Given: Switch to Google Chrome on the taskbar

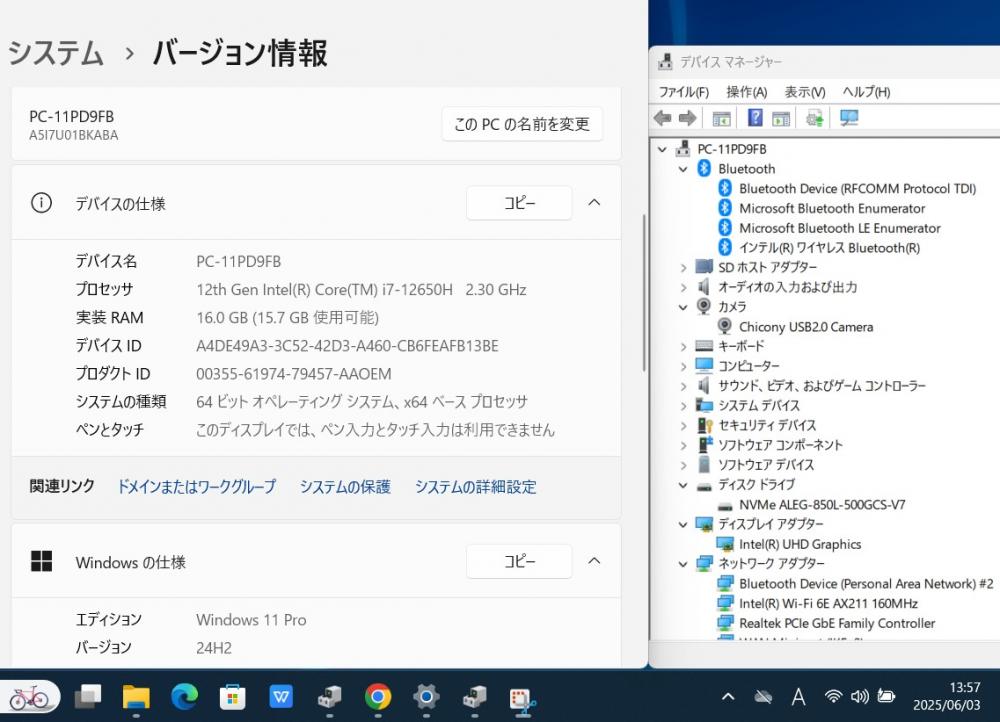Looking at the screenshot, I should (x=378, y=696).
